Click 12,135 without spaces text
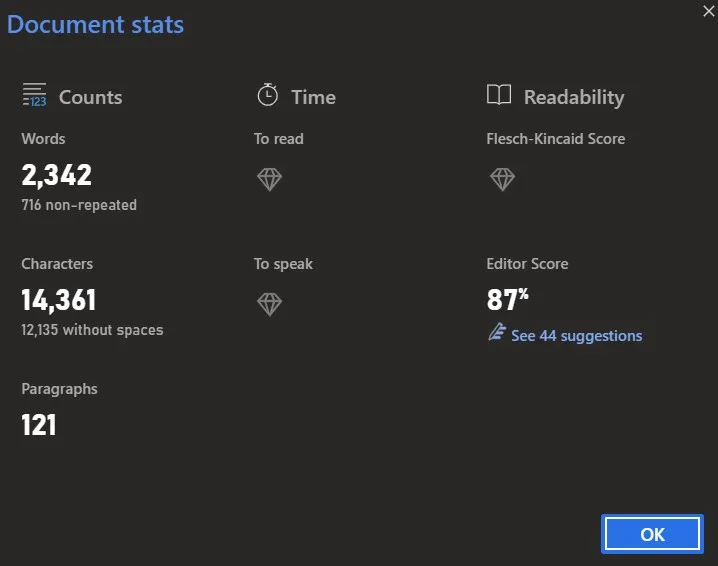Image resolution: width=718 pixels, height=566 pixels. pos(92,330)
